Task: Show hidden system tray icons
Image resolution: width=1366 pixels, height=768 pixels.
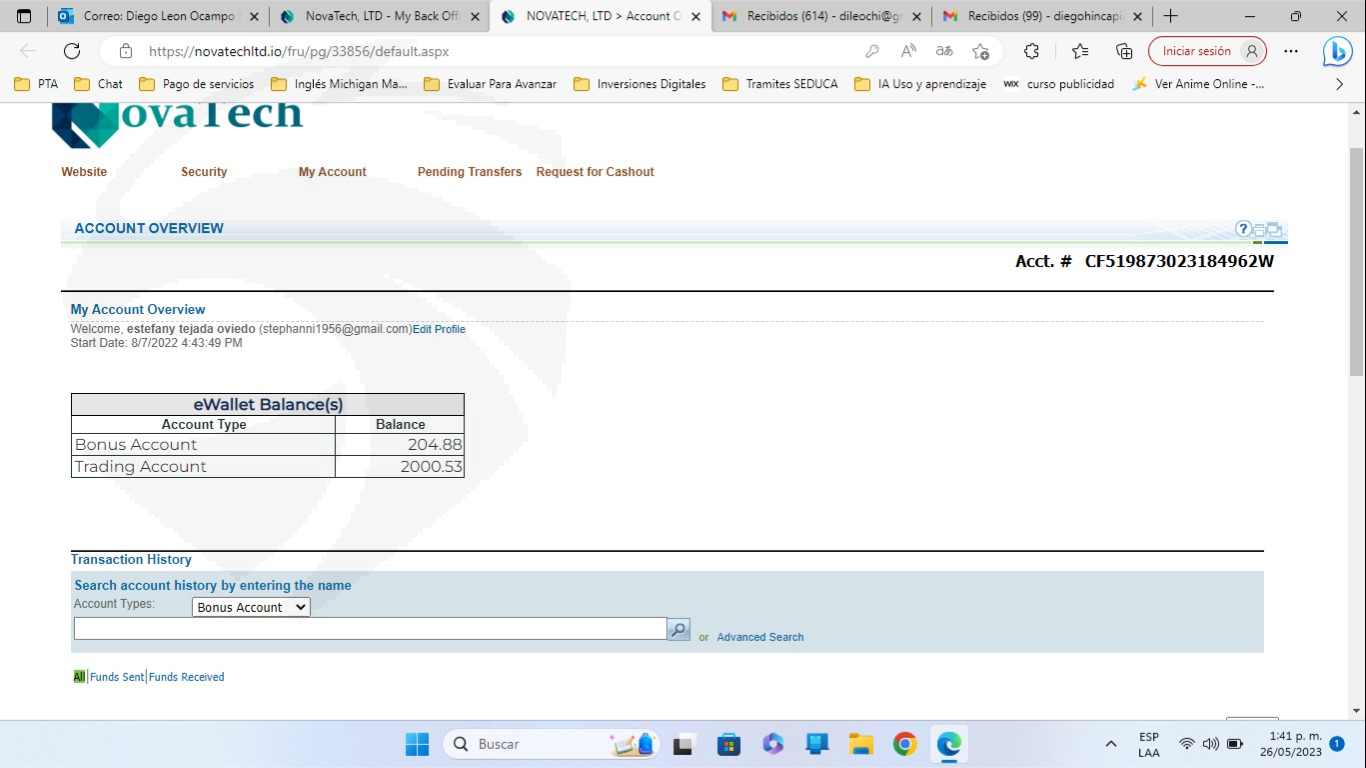Action: [1110, 744]
